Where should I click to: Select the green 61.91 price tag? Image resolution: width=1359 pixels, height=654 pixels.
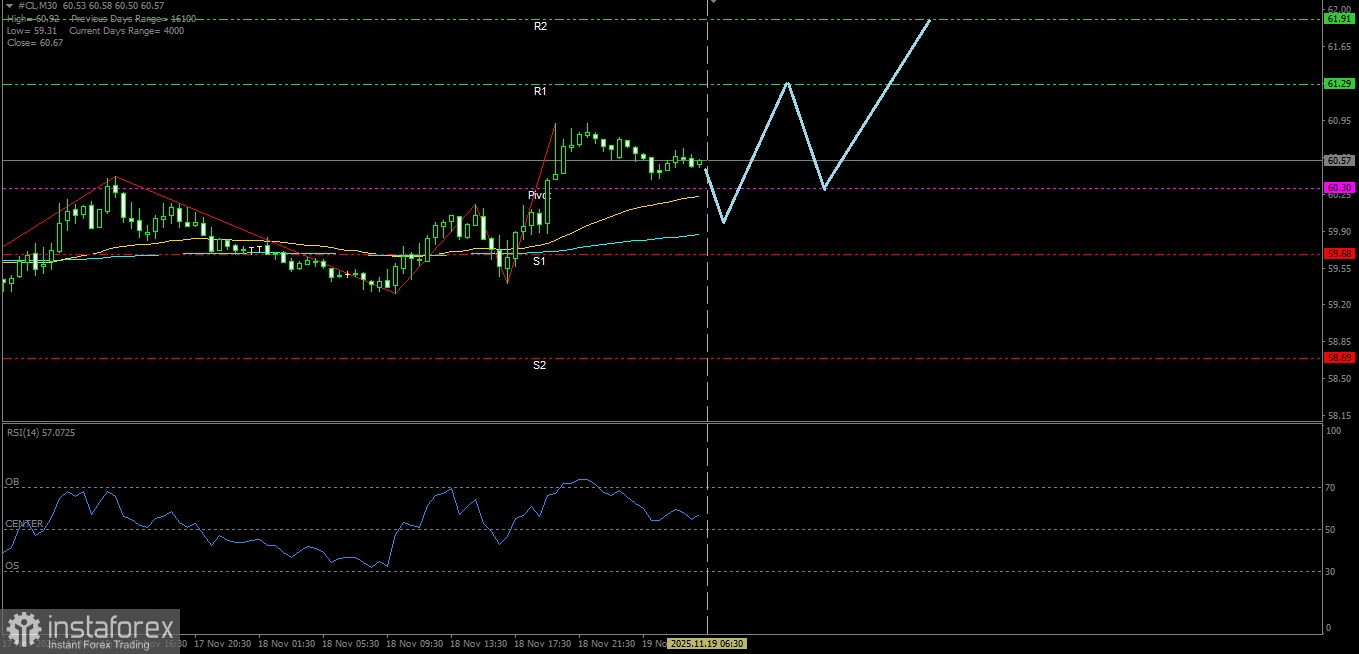pyautogui.click(x=1338, y=18)
